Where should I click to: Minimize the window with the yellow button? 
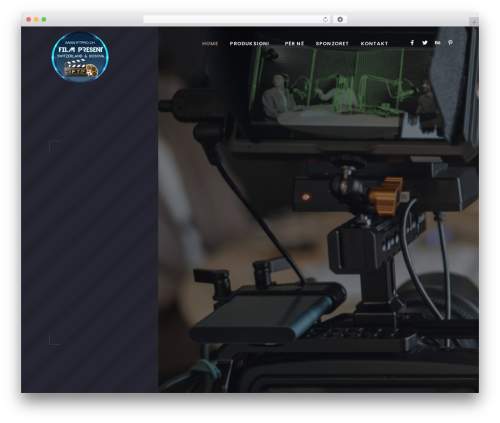[36, 19]
